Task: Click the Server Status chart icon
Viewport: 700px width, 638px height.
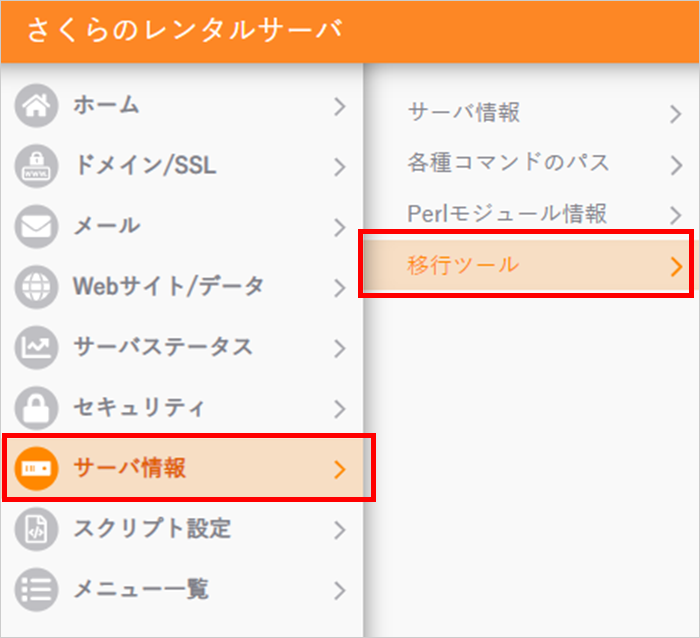Action: 38,347
